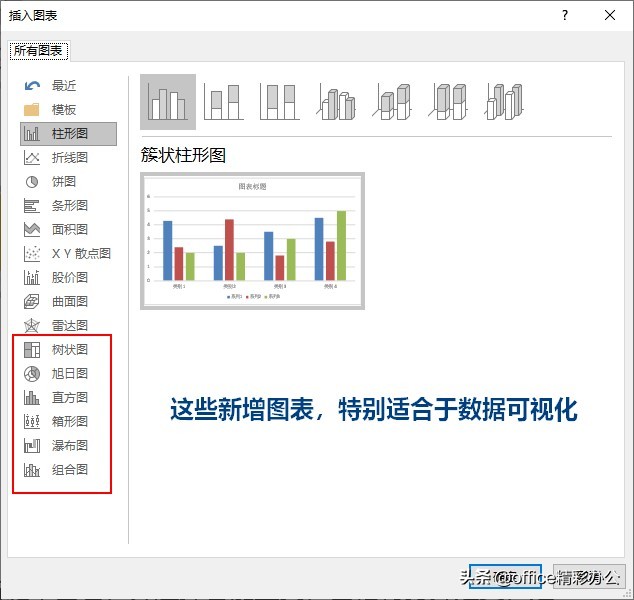This screenshot has width=634, height=600.
Task: Select the 曲面图 surface chart category
Action: (68, 302)
